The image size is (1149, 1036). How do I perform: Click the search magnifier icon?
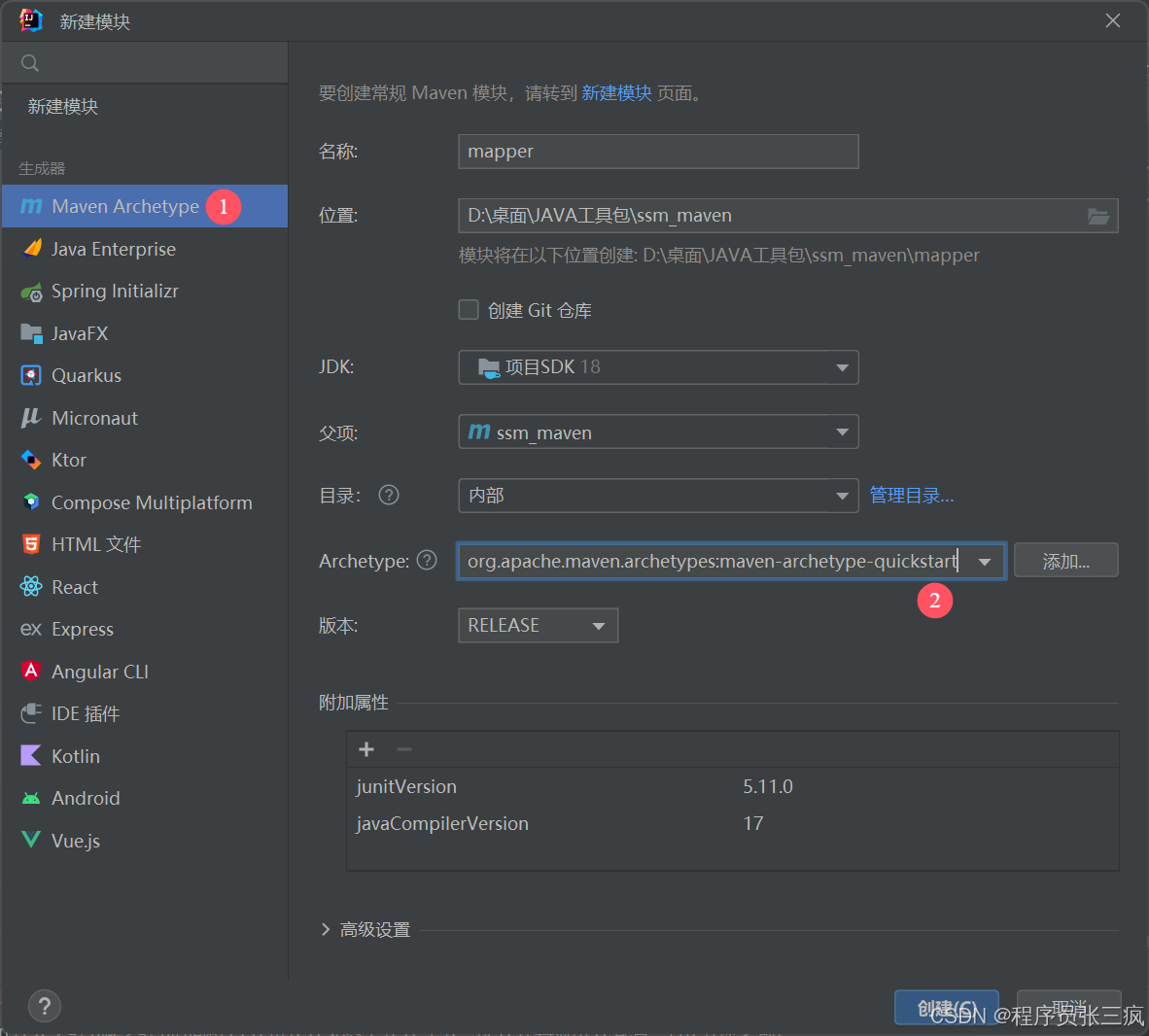pos(30,63)
